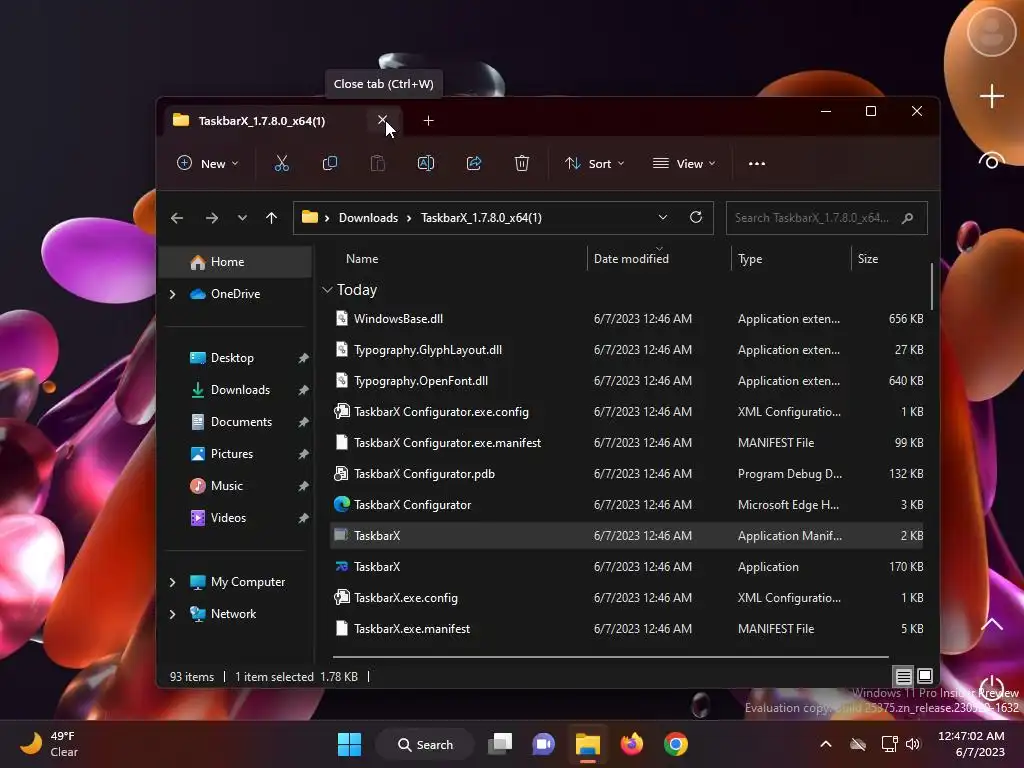Open Downloads in navigation pane
This screenshot has width=1024, height=768.
[x=240, y=390]
